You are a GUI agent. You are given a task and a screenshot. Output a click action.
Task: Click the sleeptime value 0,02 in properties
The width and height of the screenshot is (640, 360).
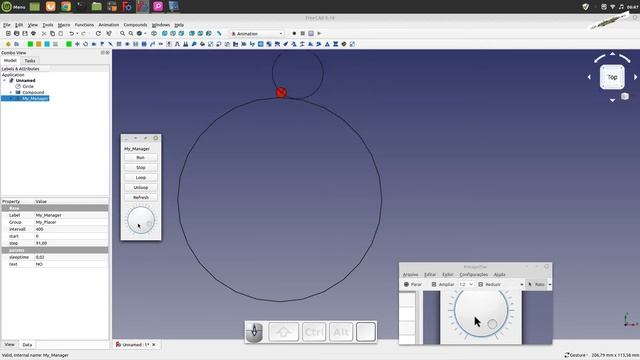71,257
